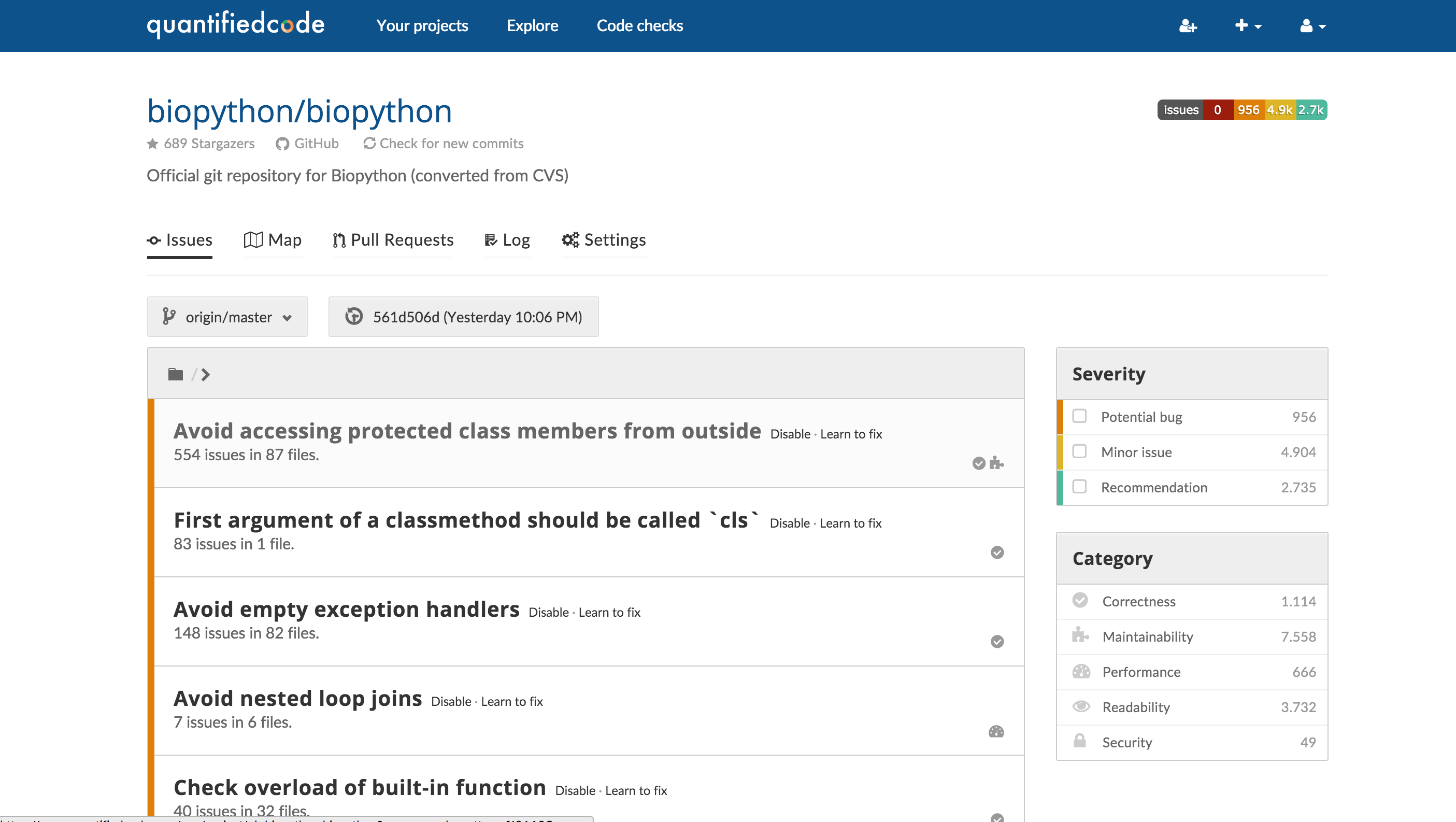Click Check for new commits link
The height and width of the screenshot is (822, 1456).
pyautogui.click(x=444, y=144)
